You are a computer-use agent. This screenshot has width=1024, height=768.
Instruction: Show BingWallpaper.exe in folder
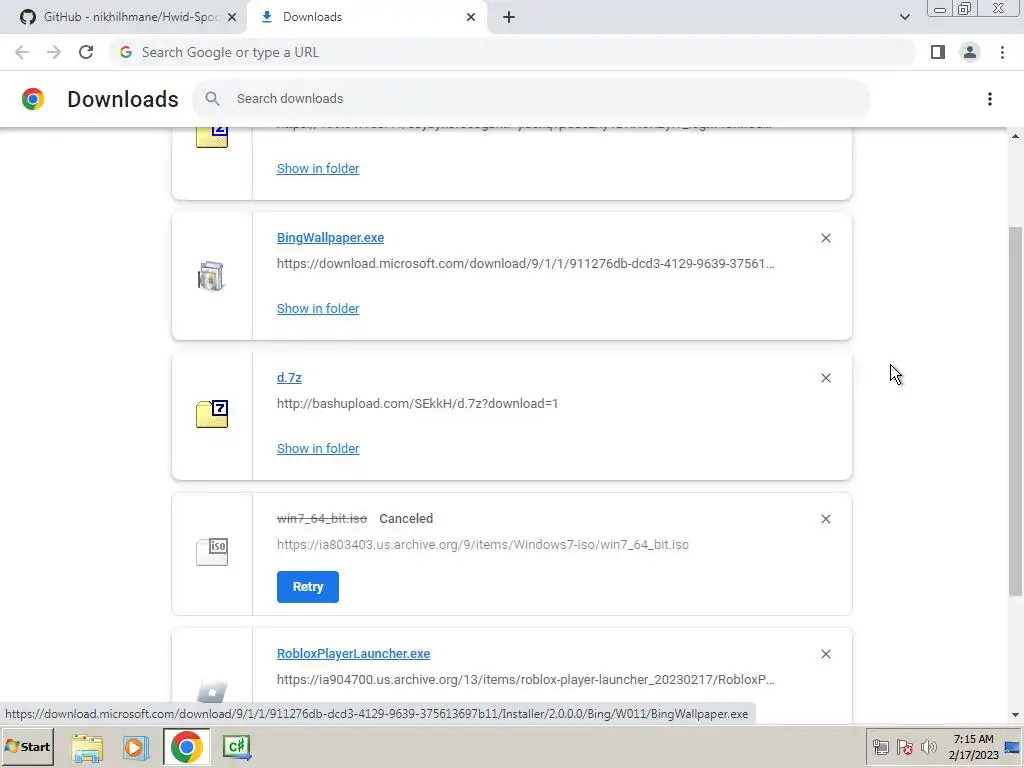318,308
